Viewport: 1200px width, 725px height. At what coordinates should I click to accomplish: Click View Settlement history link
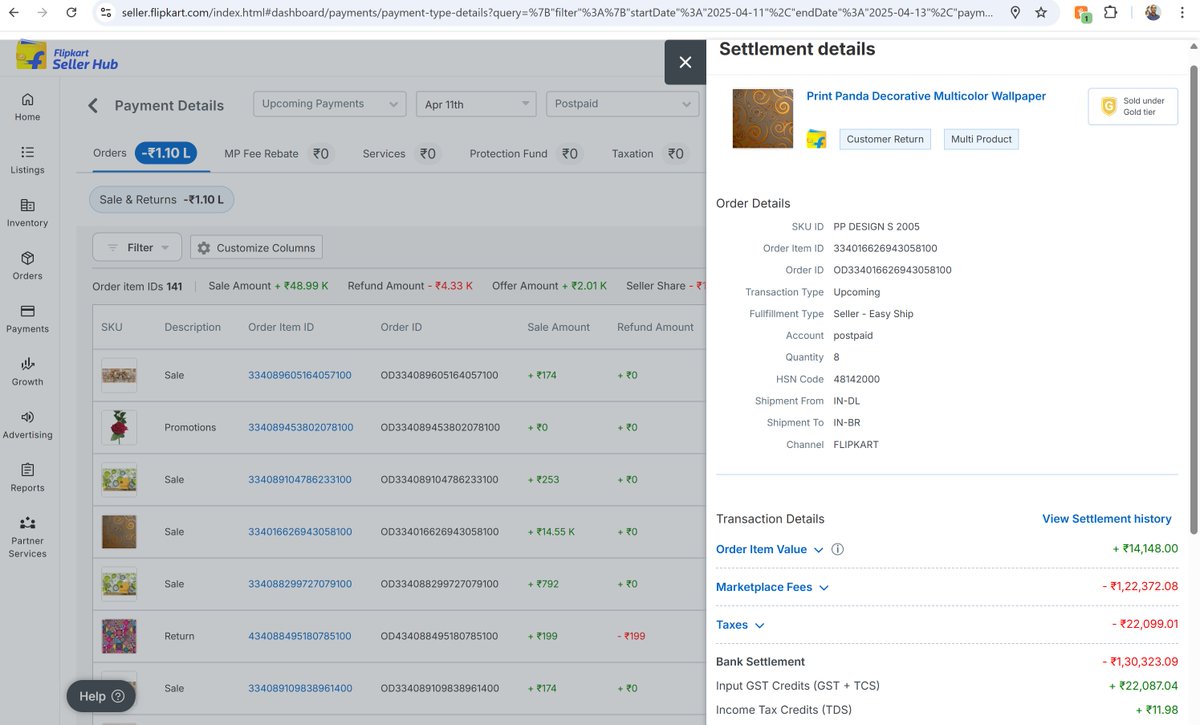(1107, 519)
